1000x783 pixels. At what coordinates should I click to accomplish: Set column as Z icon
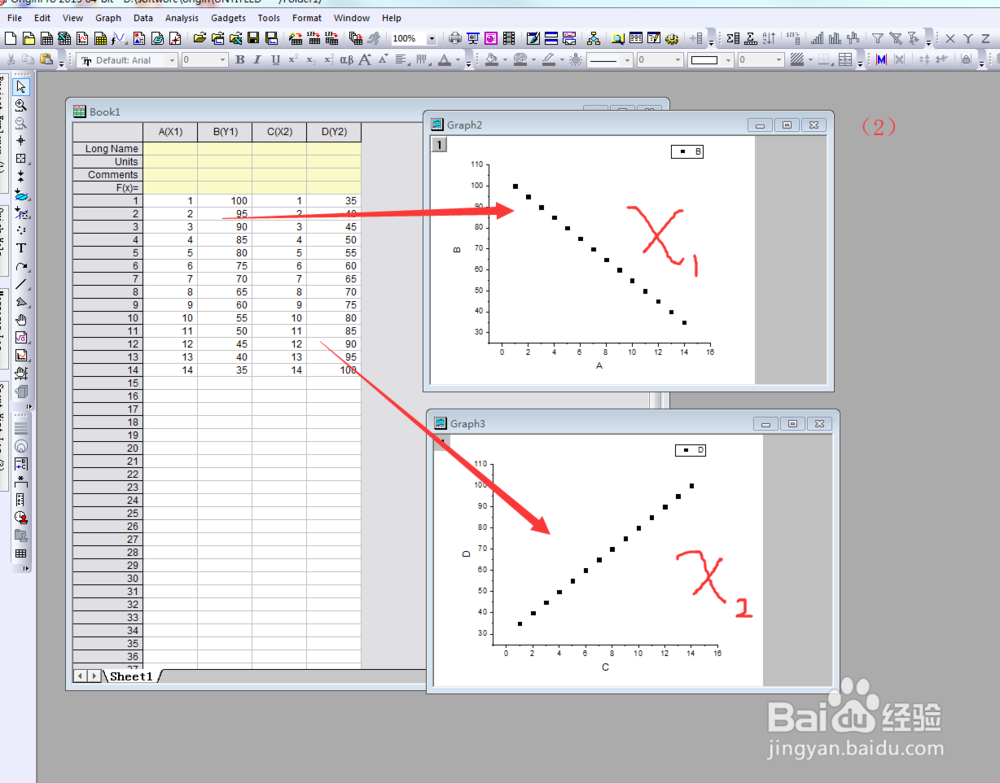coord(986,39)
